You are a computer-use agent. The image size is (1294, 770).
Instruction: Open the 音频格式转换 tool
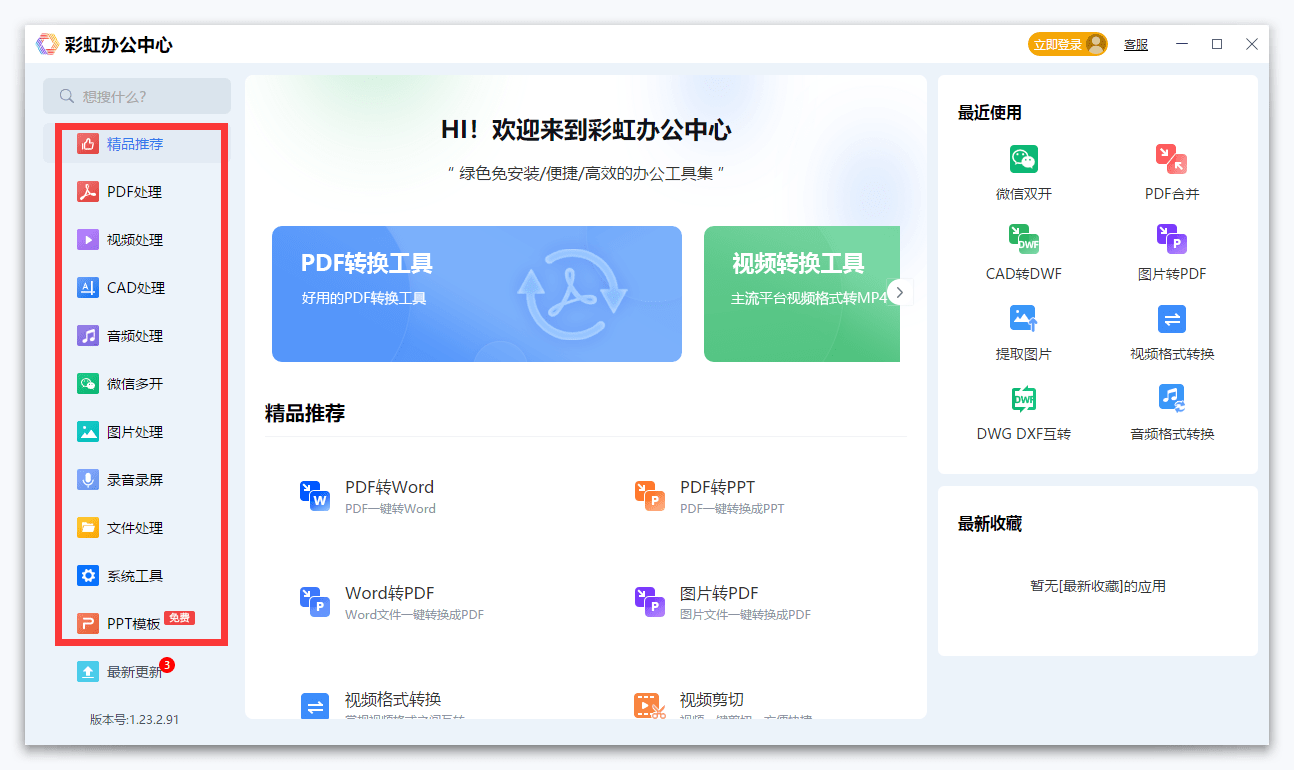point(1170,412)
